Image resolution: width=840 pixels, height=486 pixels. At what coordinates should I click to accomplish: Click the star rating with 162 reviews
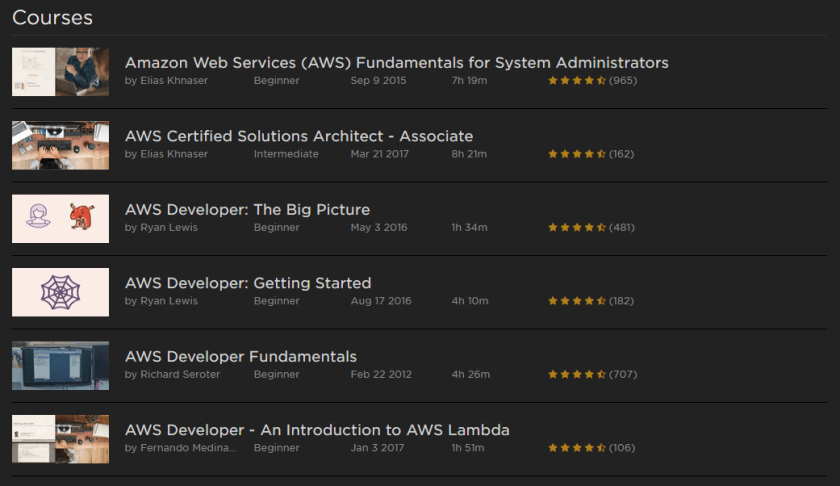coord(577,155)
